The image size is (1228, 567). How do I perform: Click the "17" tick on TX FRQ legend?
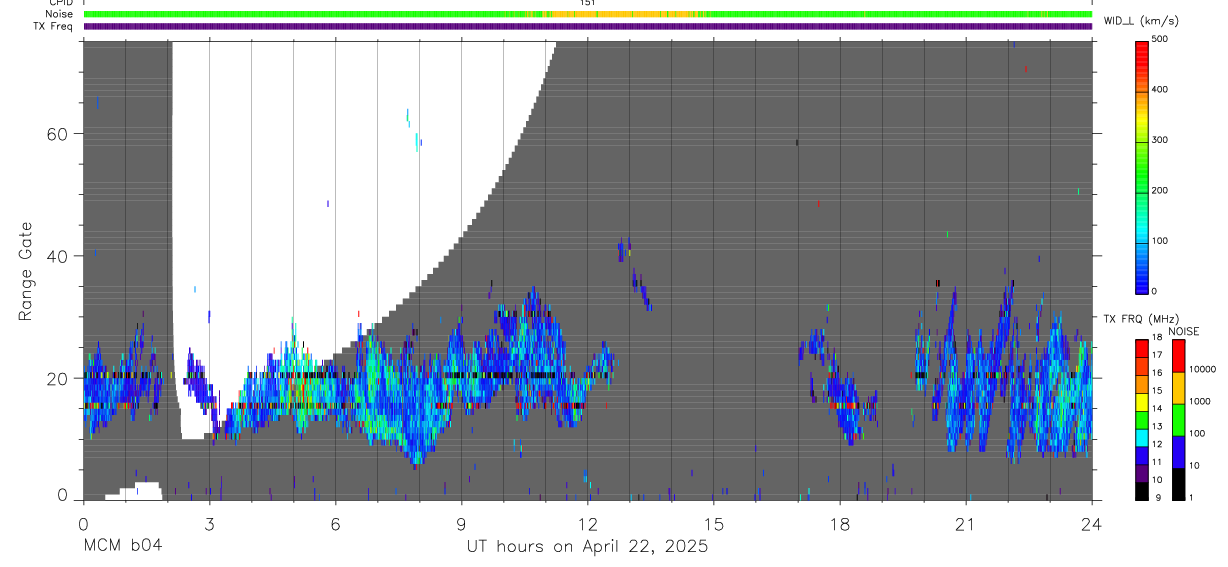pos(1157,355)
